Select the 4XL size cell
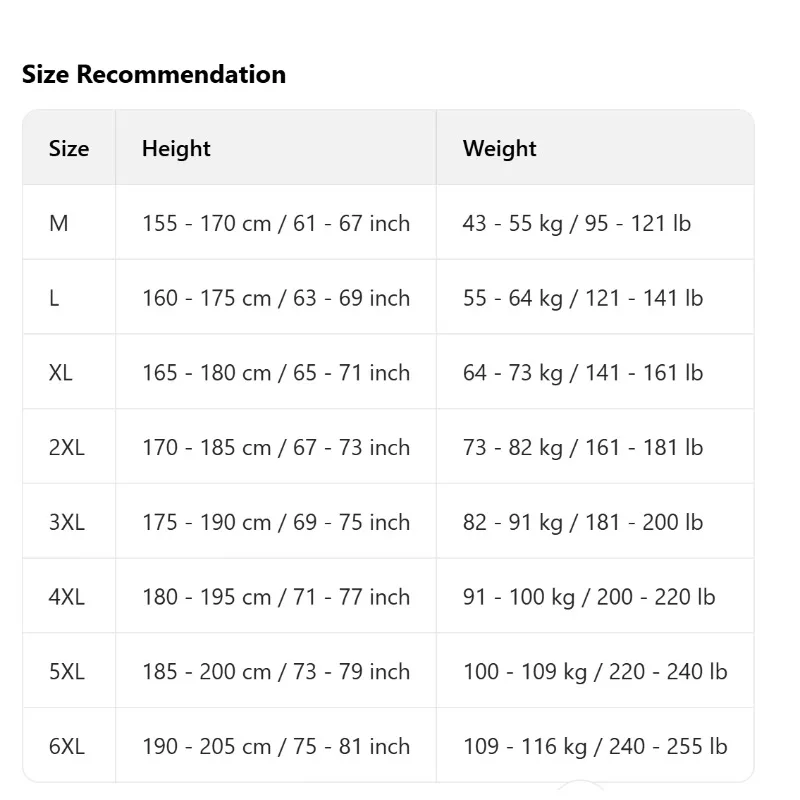 pyautogui.click(x=67, y=597)
